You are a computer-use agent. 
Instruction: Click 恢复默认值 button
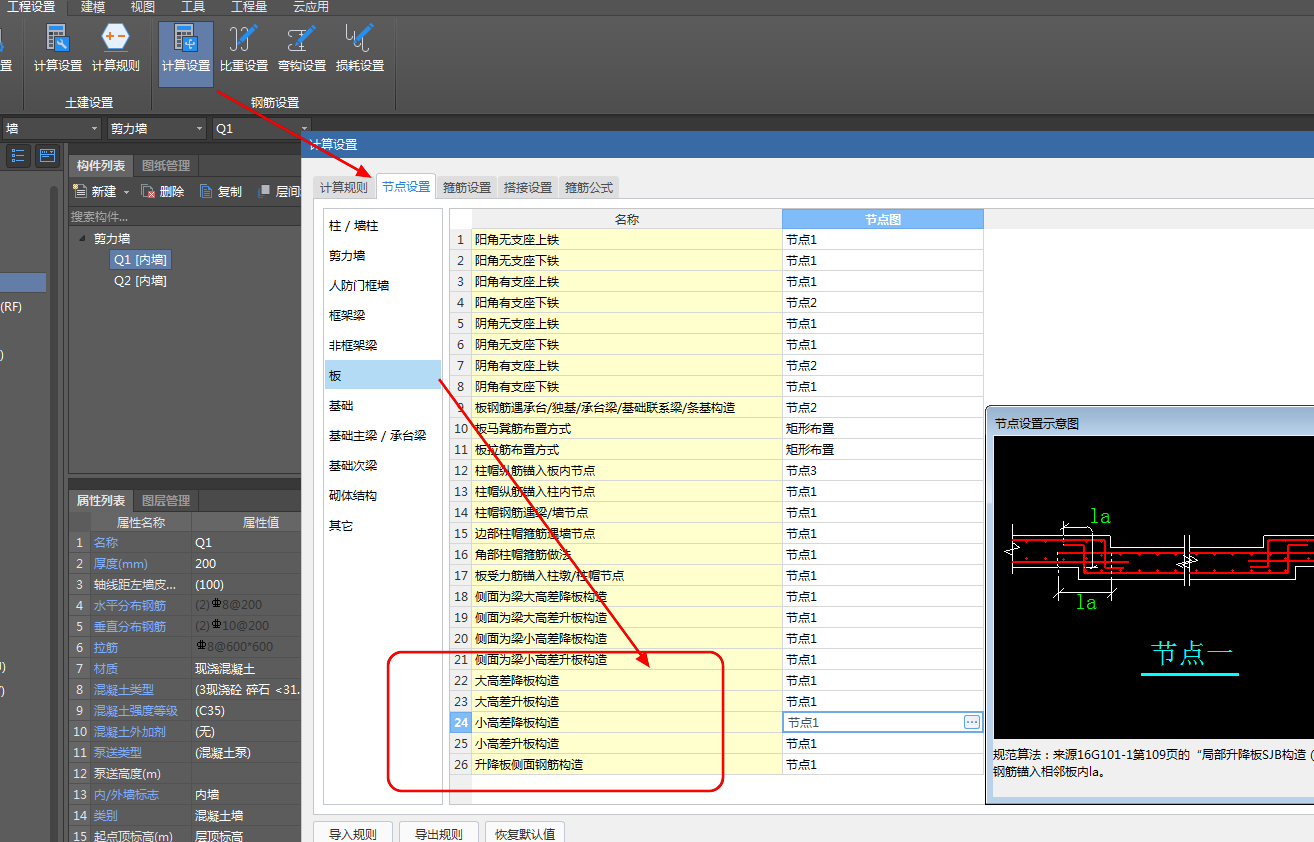(525, 833)
